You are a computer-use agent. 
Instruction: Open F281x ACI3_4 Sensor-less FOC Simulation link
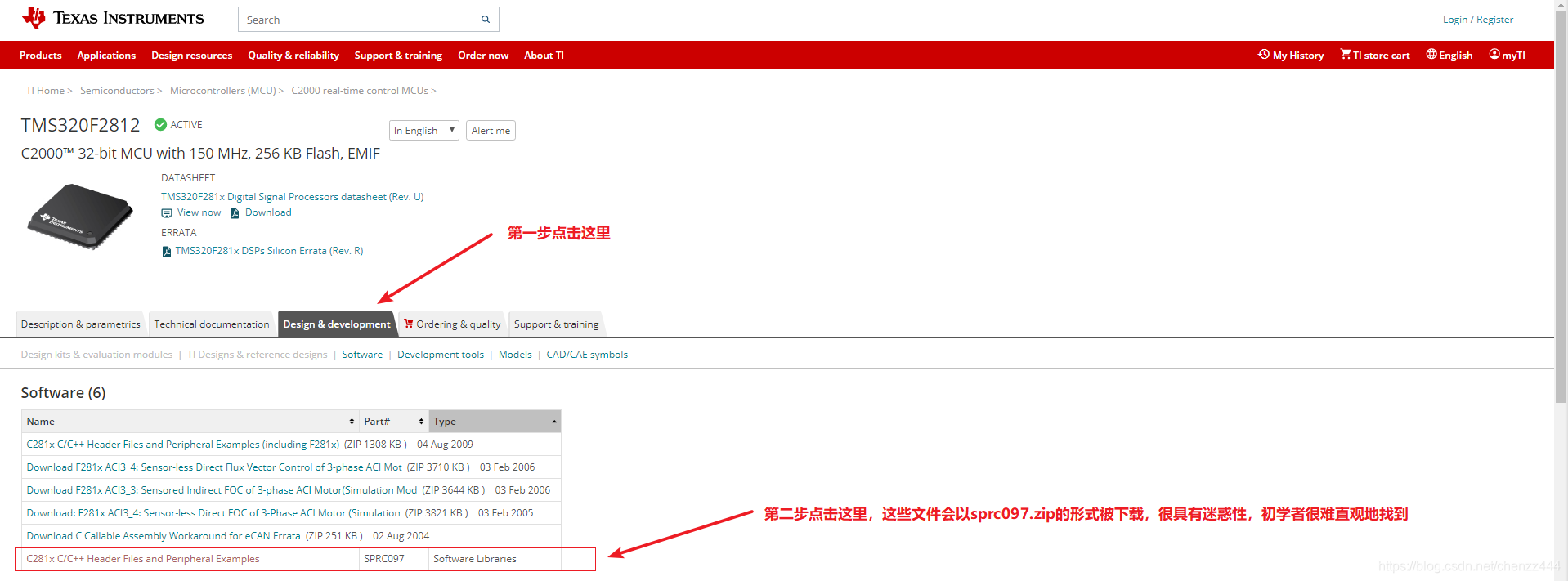(213, 513)
